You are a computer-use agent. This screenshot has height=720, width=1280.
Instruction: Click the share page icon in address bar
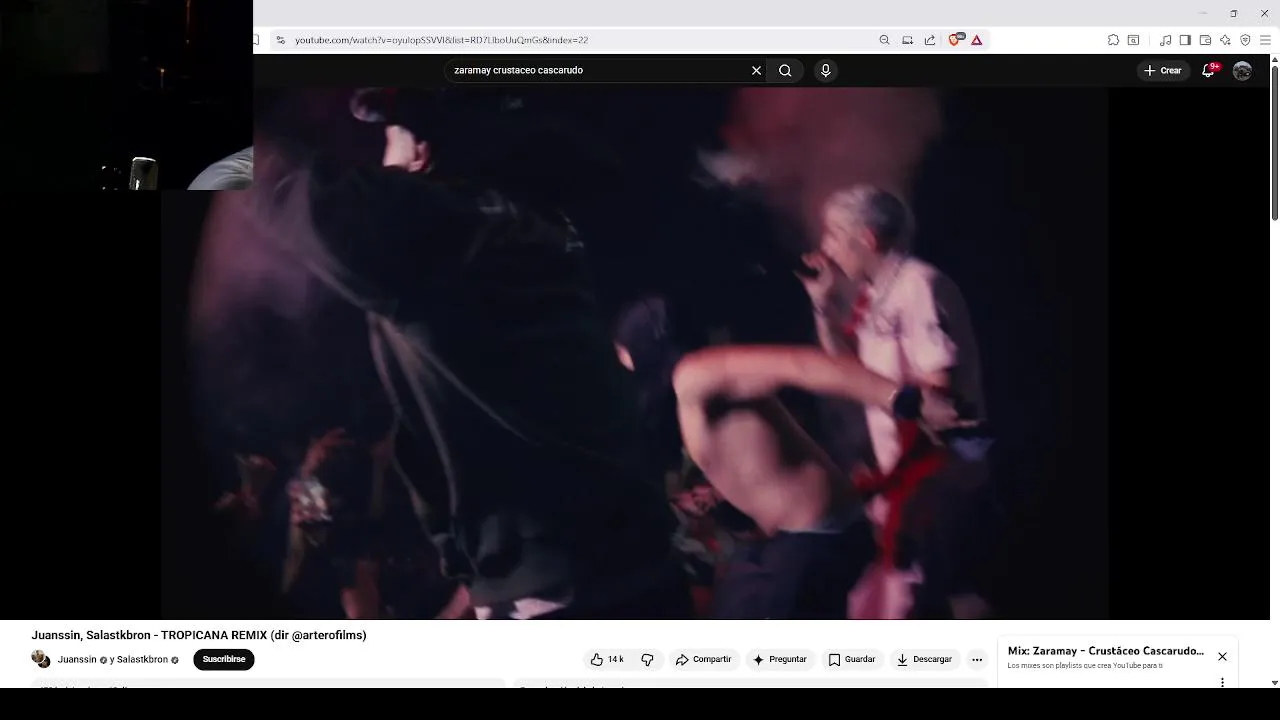[x=930, y=40]
